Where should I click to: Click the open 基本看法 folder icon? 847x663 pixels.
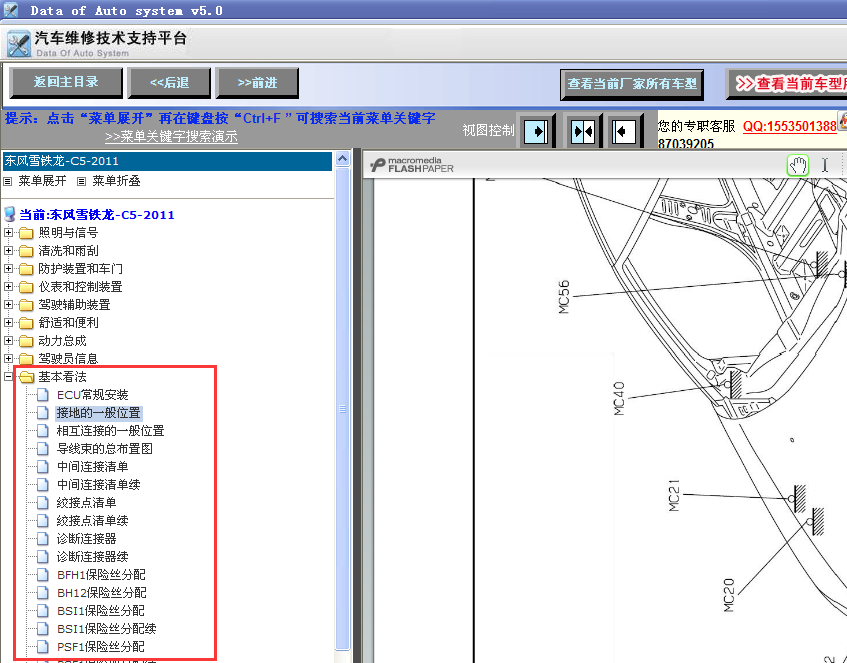click(26, 377)
